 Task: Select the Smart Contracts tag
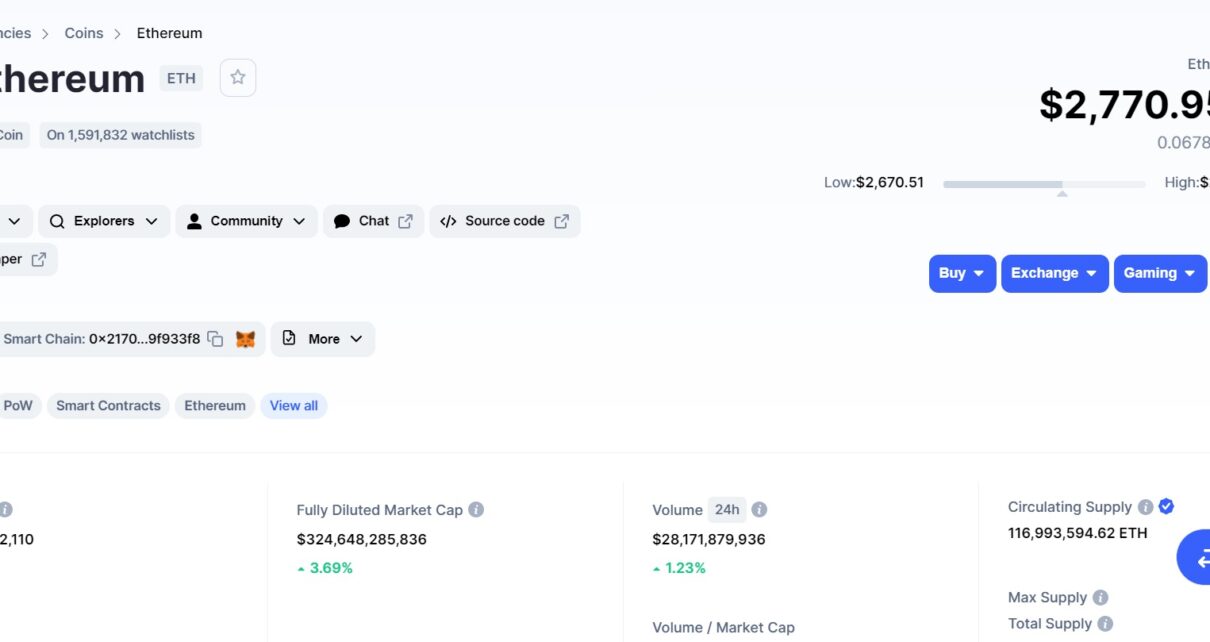click(x=108, y=406)
